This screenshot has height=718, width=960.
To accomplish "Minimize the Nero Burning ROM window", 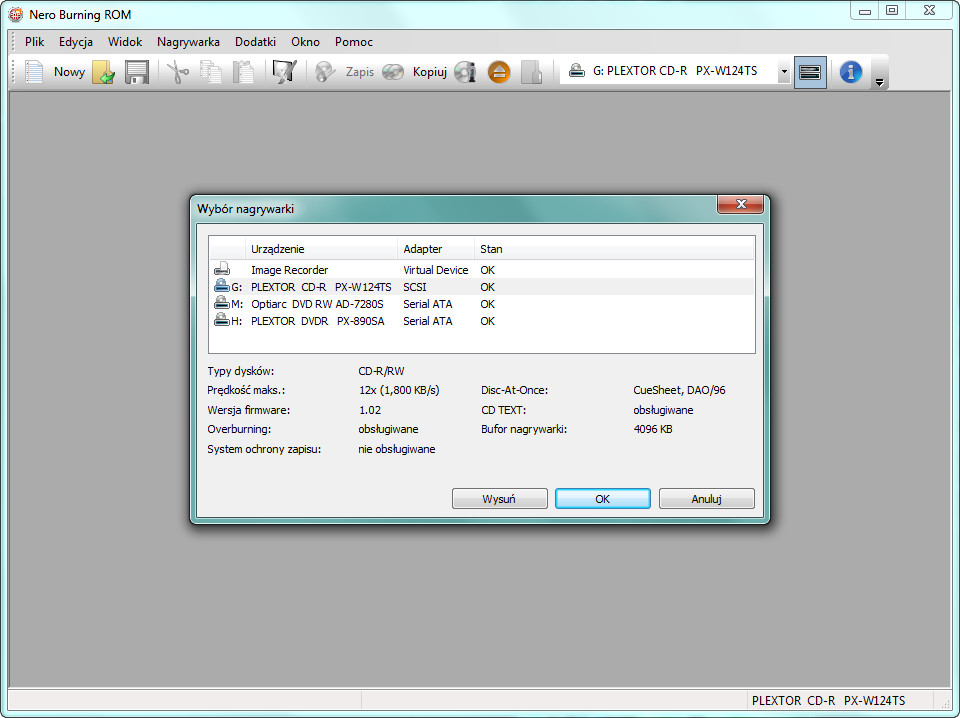I will click(x=864, y=11).
